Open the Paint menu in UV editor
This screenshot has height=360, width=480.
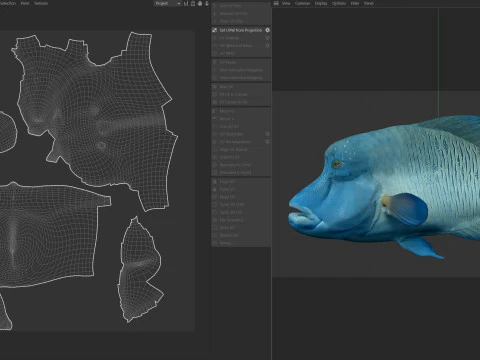pos(25,3)
